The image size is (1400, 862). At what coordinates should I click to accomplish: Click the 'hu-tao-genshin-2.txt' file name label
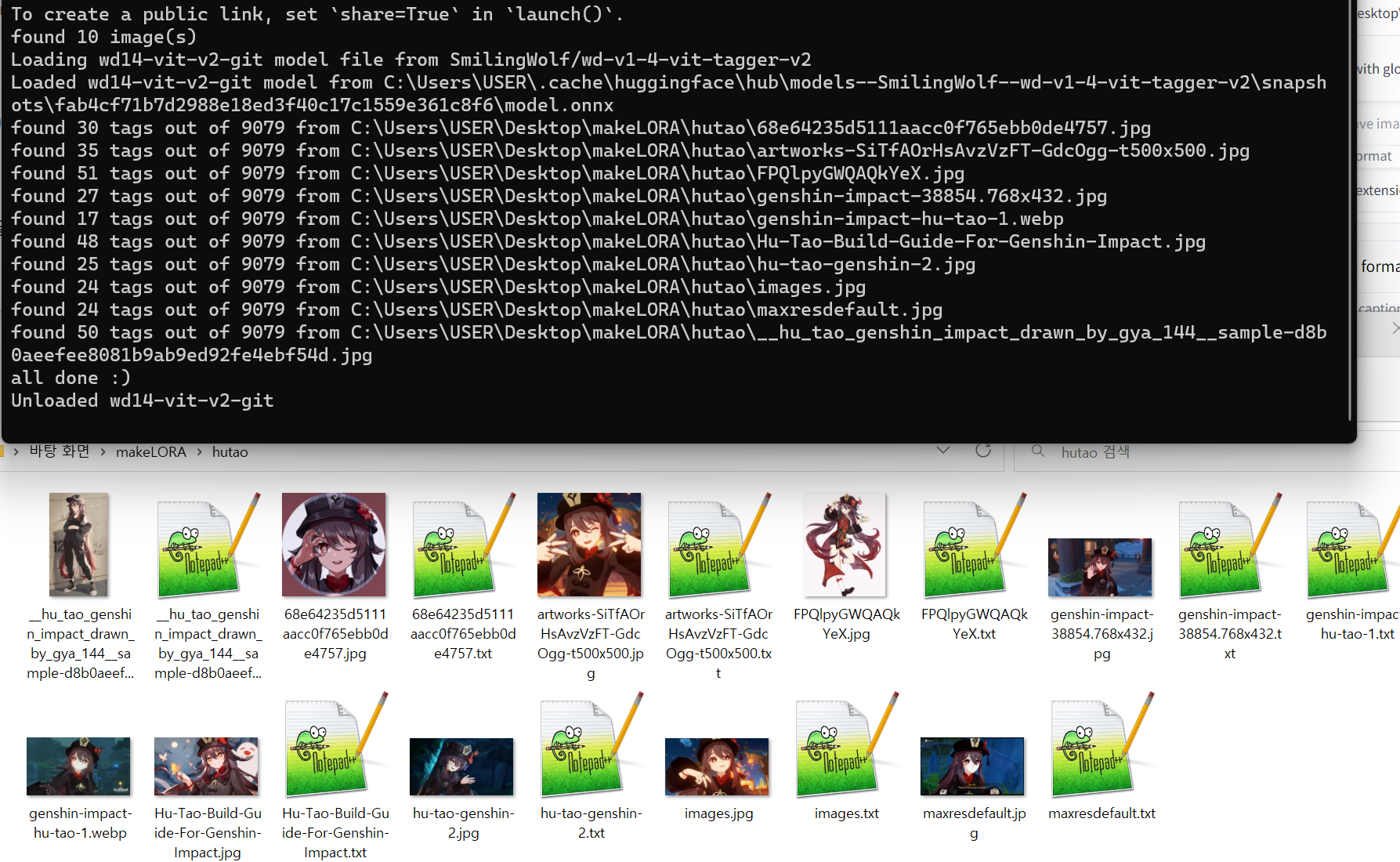click(x=591, y=823)
